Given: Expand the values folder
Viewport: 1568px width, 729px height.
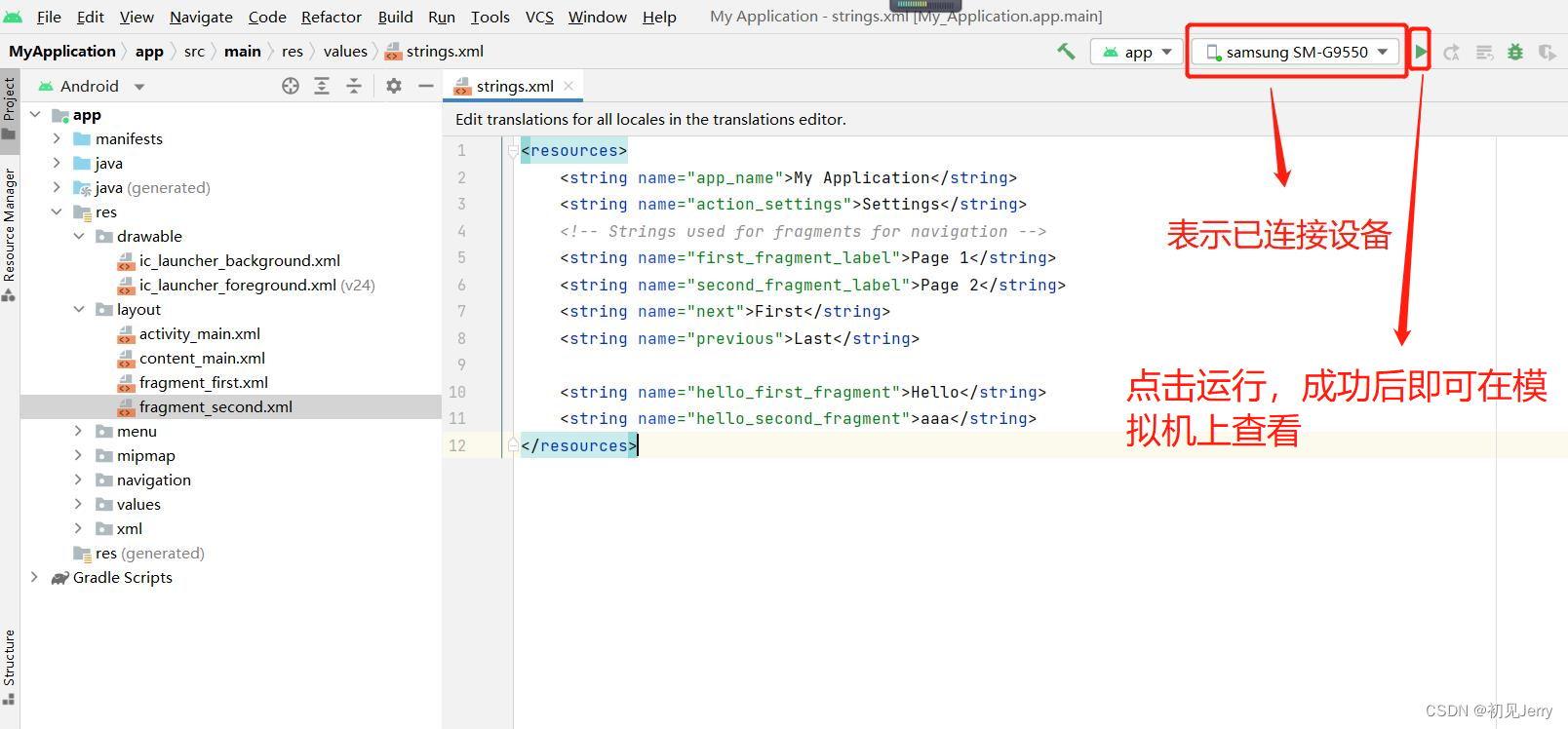Looking at the screenshot, I should 79,504.
